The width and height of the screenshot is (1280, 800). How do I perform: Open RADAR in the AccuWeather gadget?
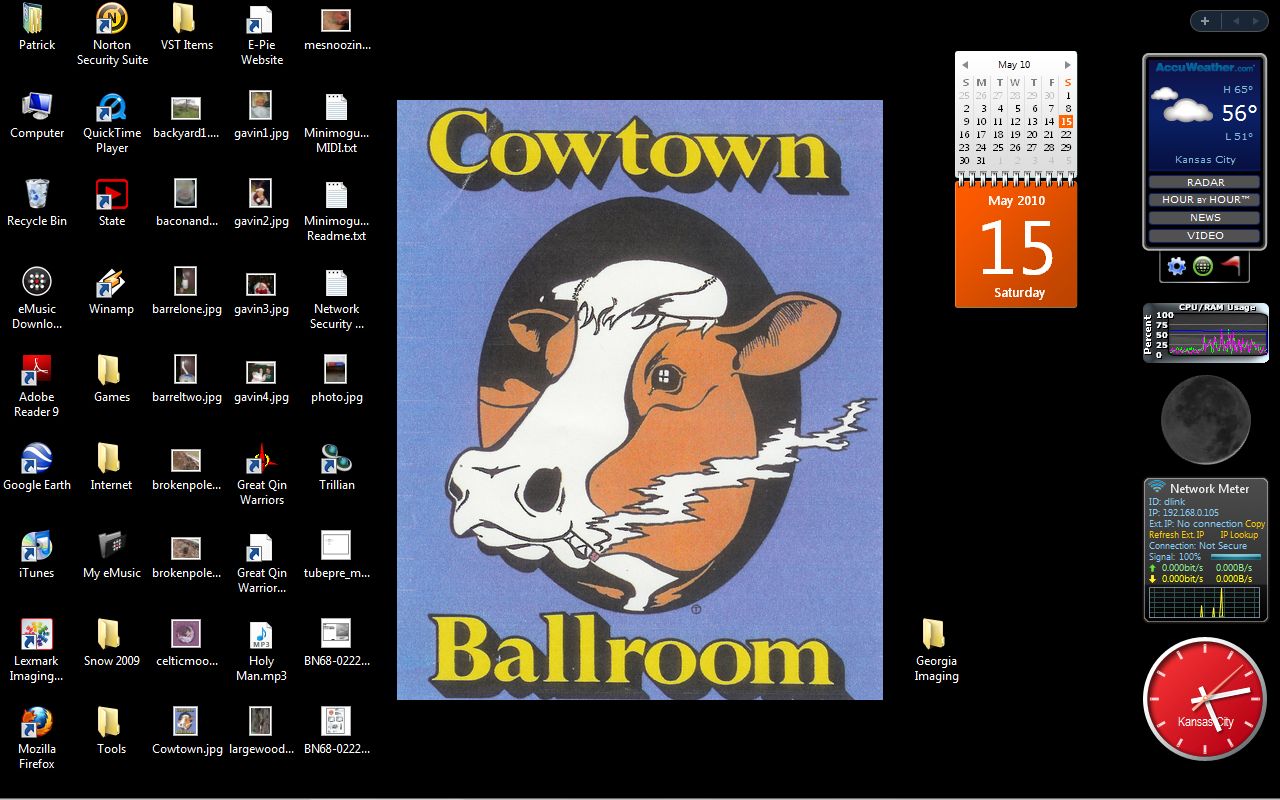[x=1205, y=182]
